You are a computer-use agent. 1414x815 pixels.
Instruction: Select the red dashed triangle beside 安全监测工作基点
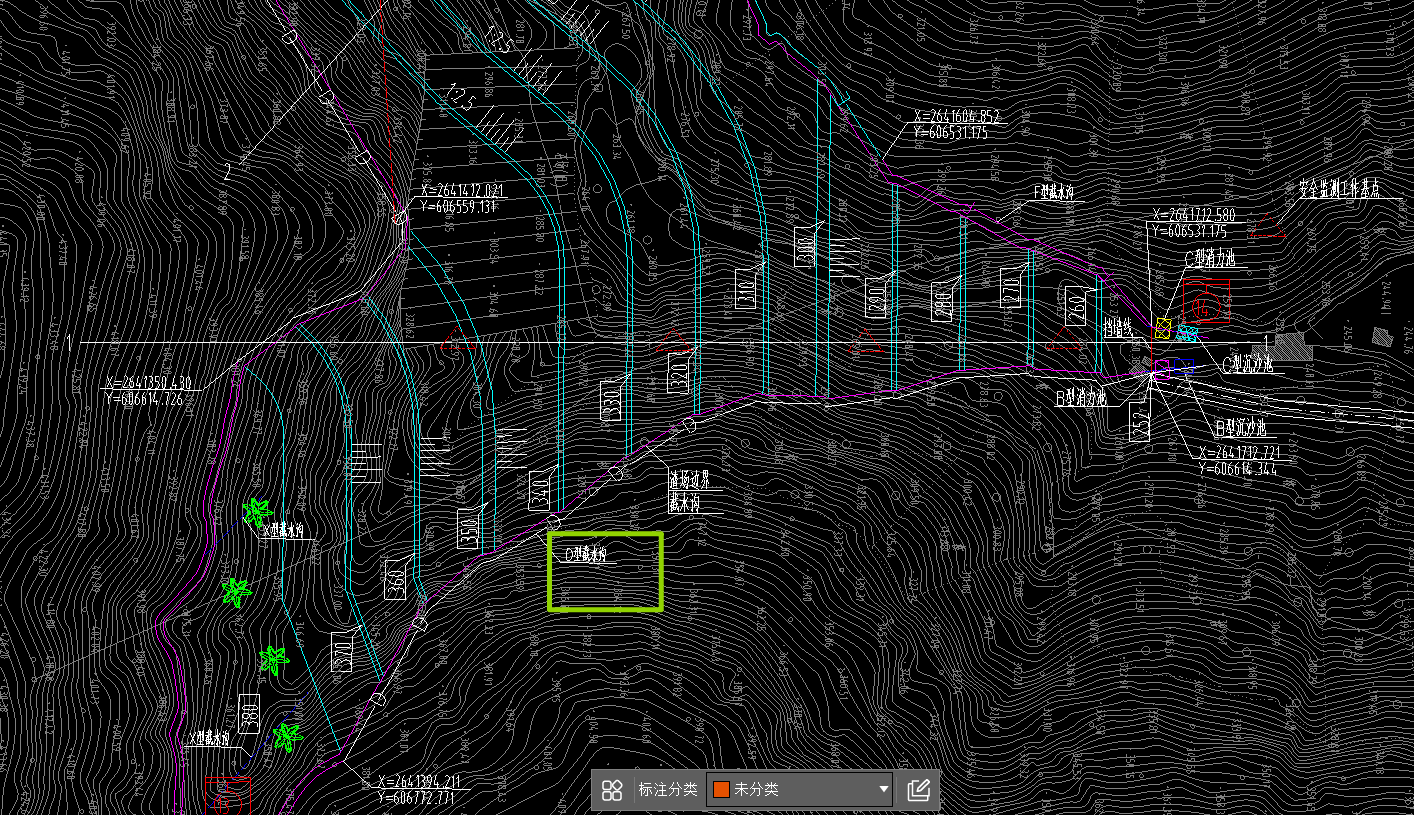coord(1269,225)
